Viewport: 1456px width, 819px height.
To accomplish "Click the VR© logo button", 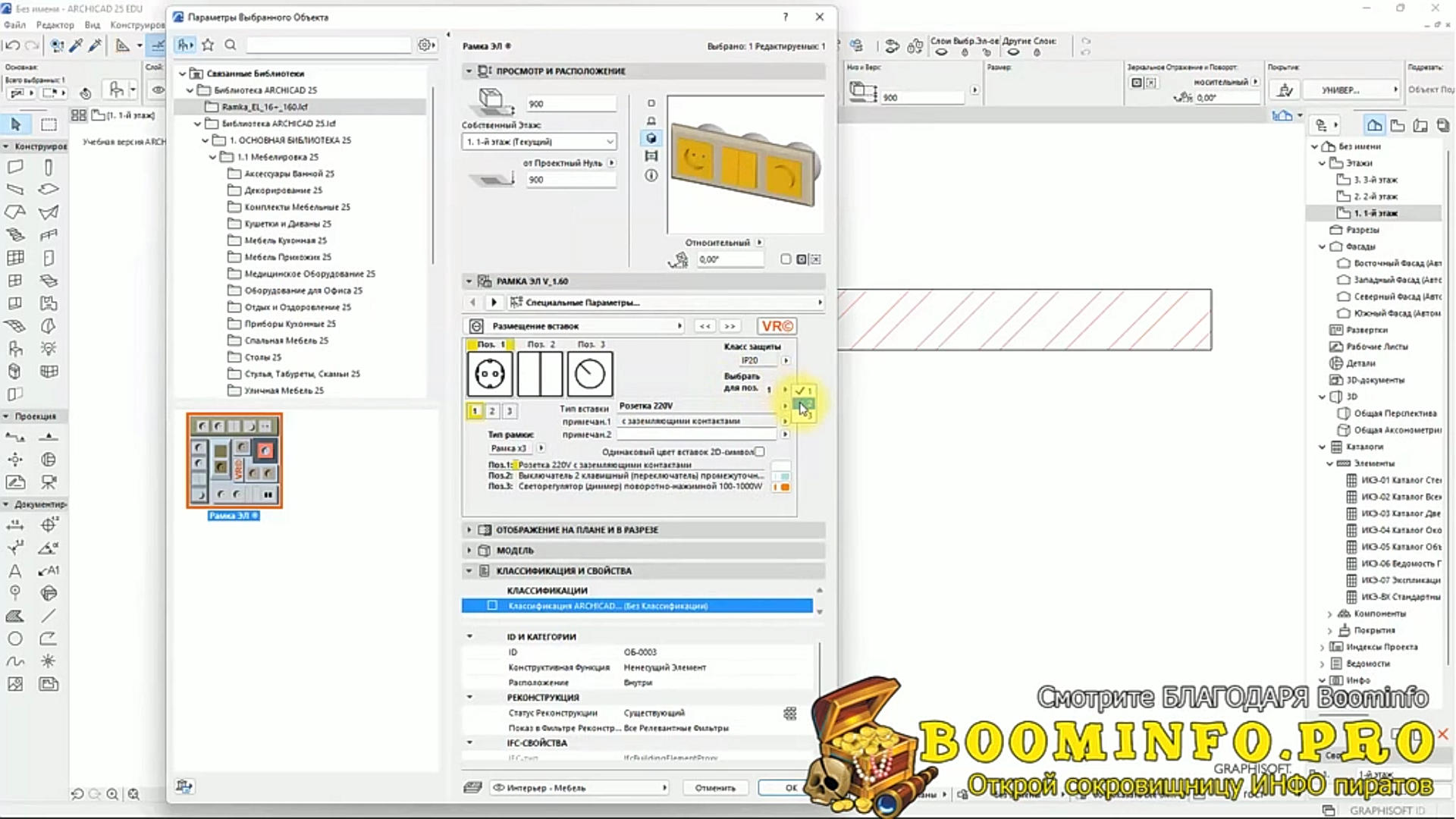I will [777, 326].
